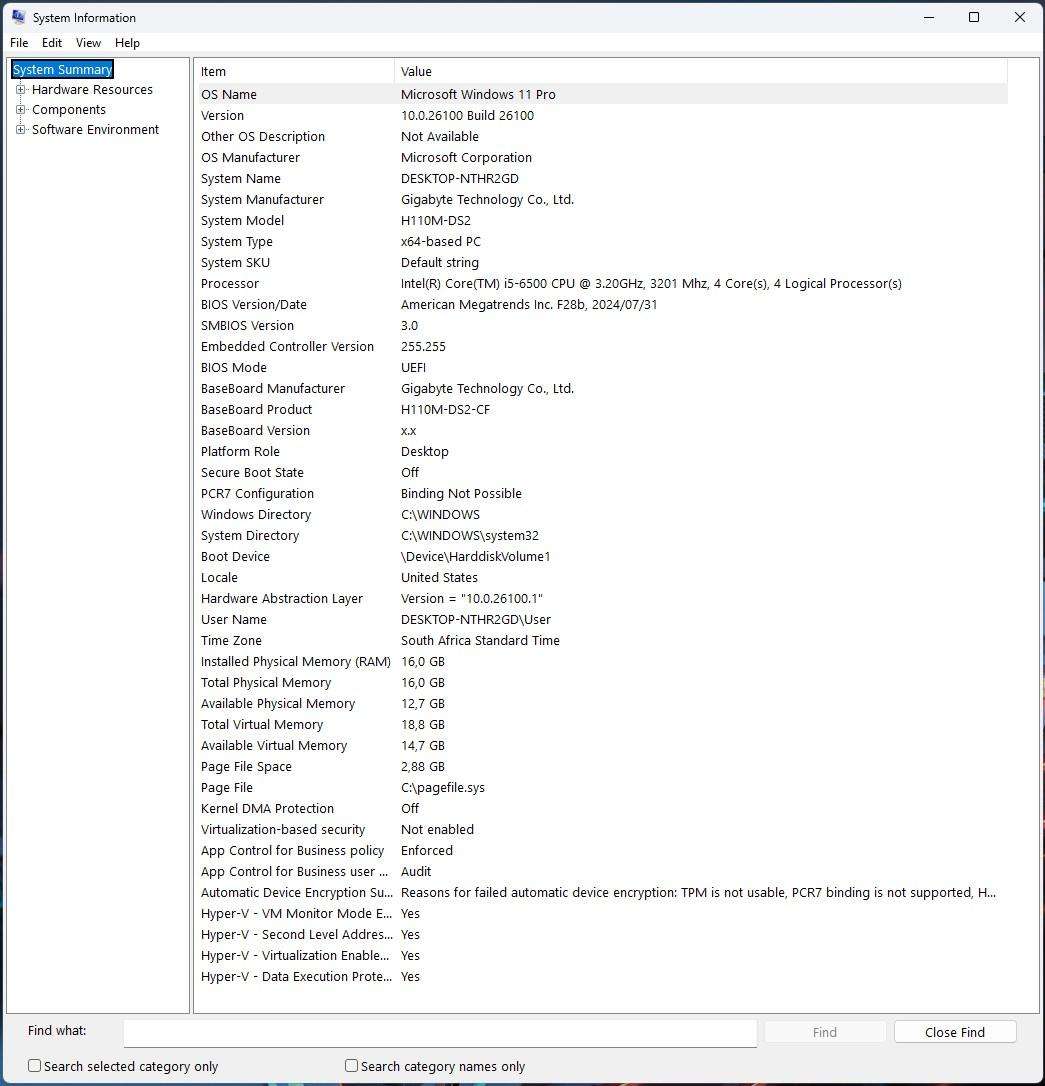Viewport: 1045px width, 1086px height.
Task: Open the Edit menu
Action: [51, 42]
